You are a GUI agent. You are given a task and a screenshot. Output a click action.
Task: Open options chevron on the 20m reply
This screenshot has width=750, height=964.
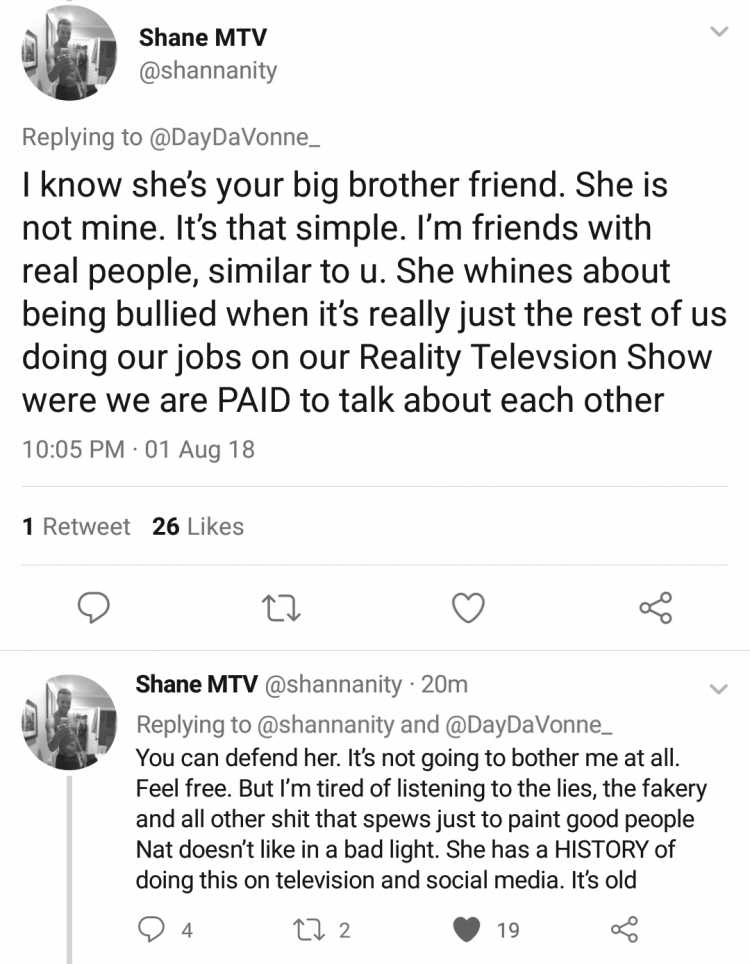tap(719, 689)
